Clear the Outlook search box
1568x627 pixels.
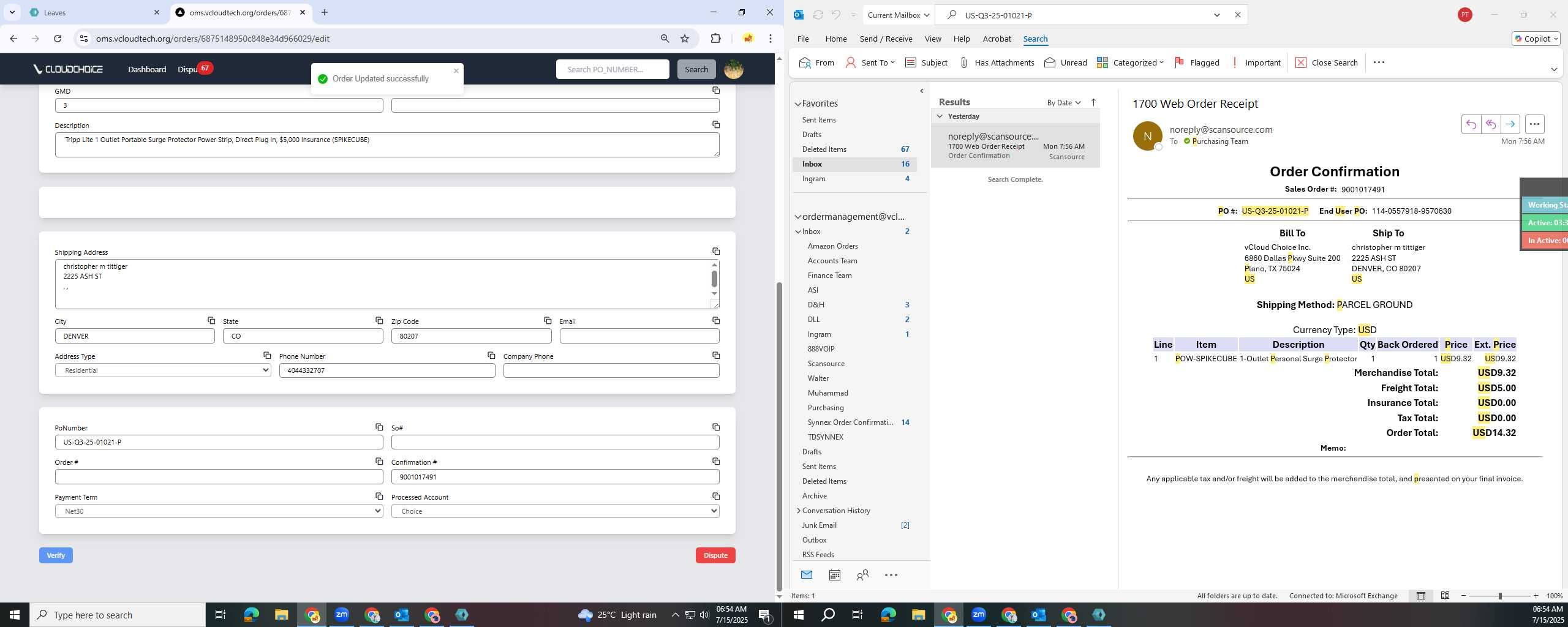1237,15
